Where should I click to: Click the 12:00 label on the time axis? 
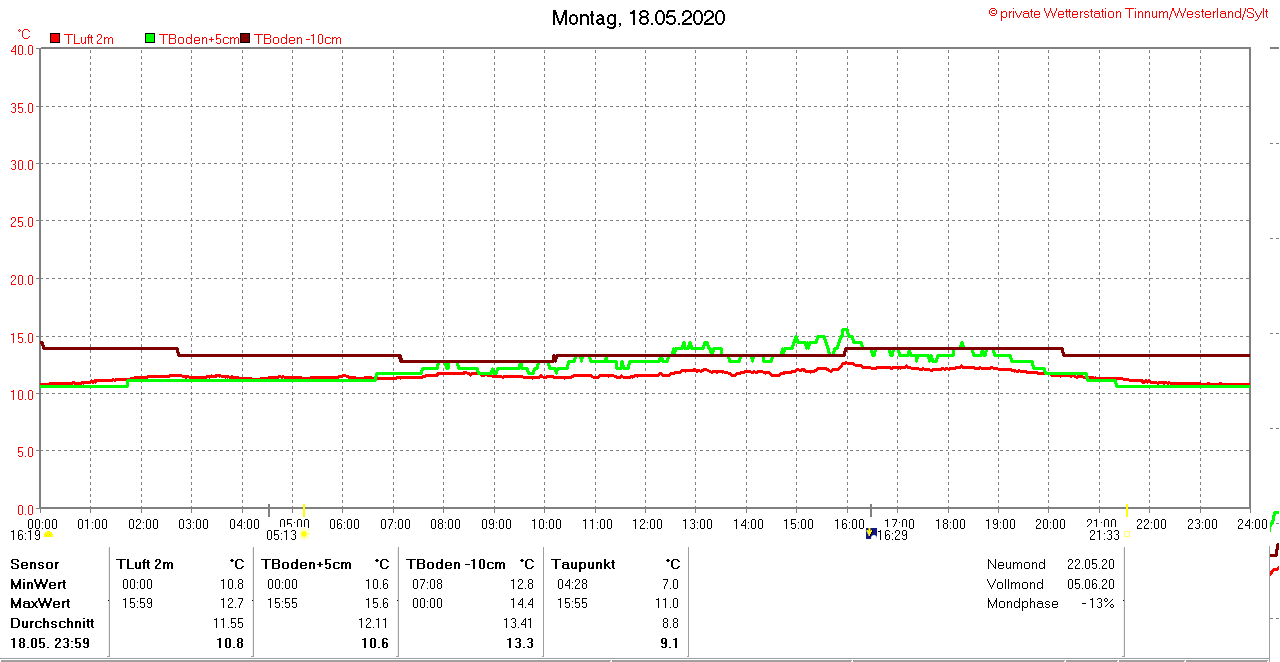pos(647,524)
